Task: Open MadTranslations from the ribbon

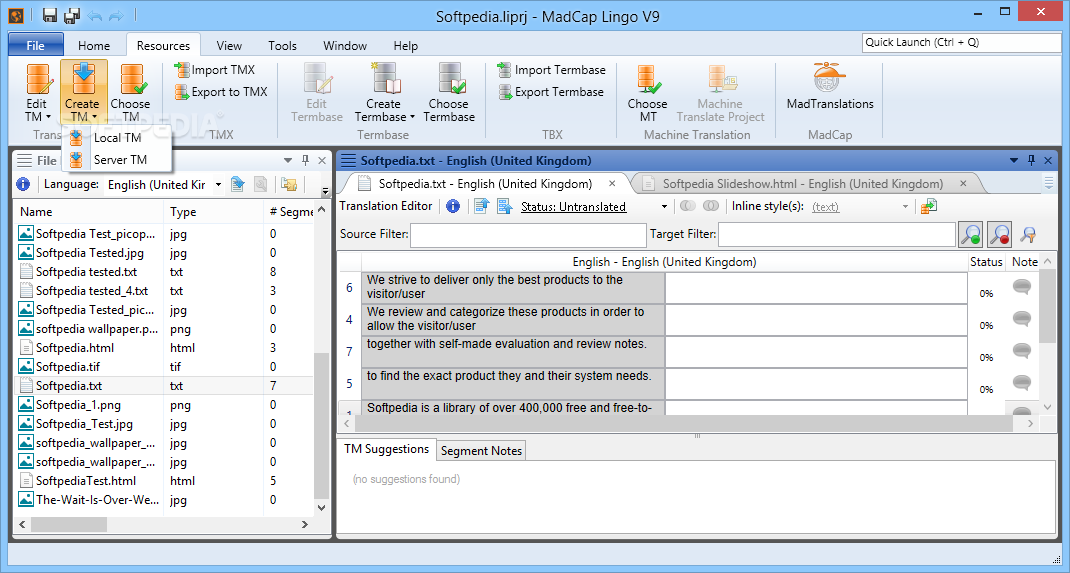Action: coord(830,85)
